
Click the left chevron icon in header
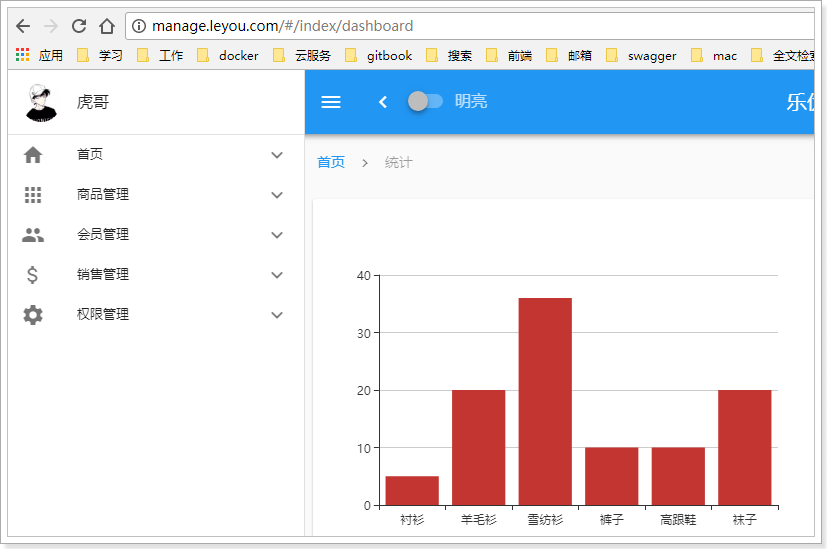pos(382,102)
